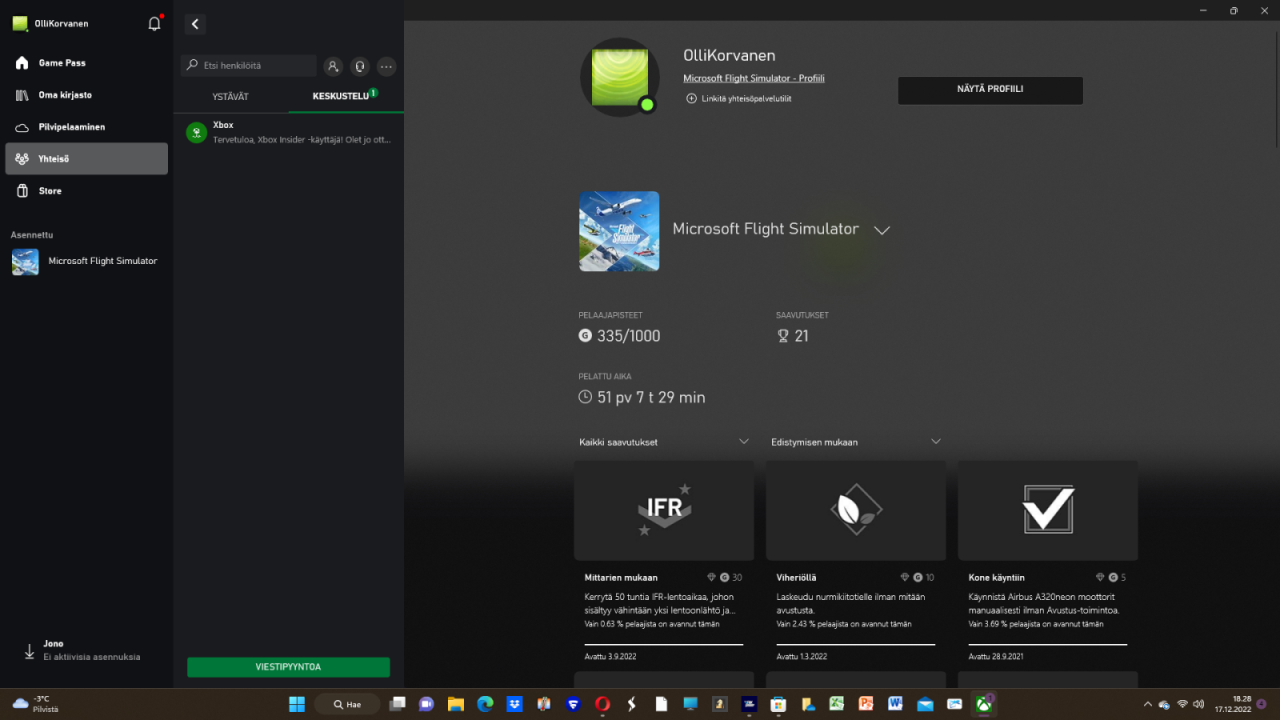Screen dimensions: 1280x720
Task: Focus the Etsi henkilöitä search field
Action: (249, 66)
